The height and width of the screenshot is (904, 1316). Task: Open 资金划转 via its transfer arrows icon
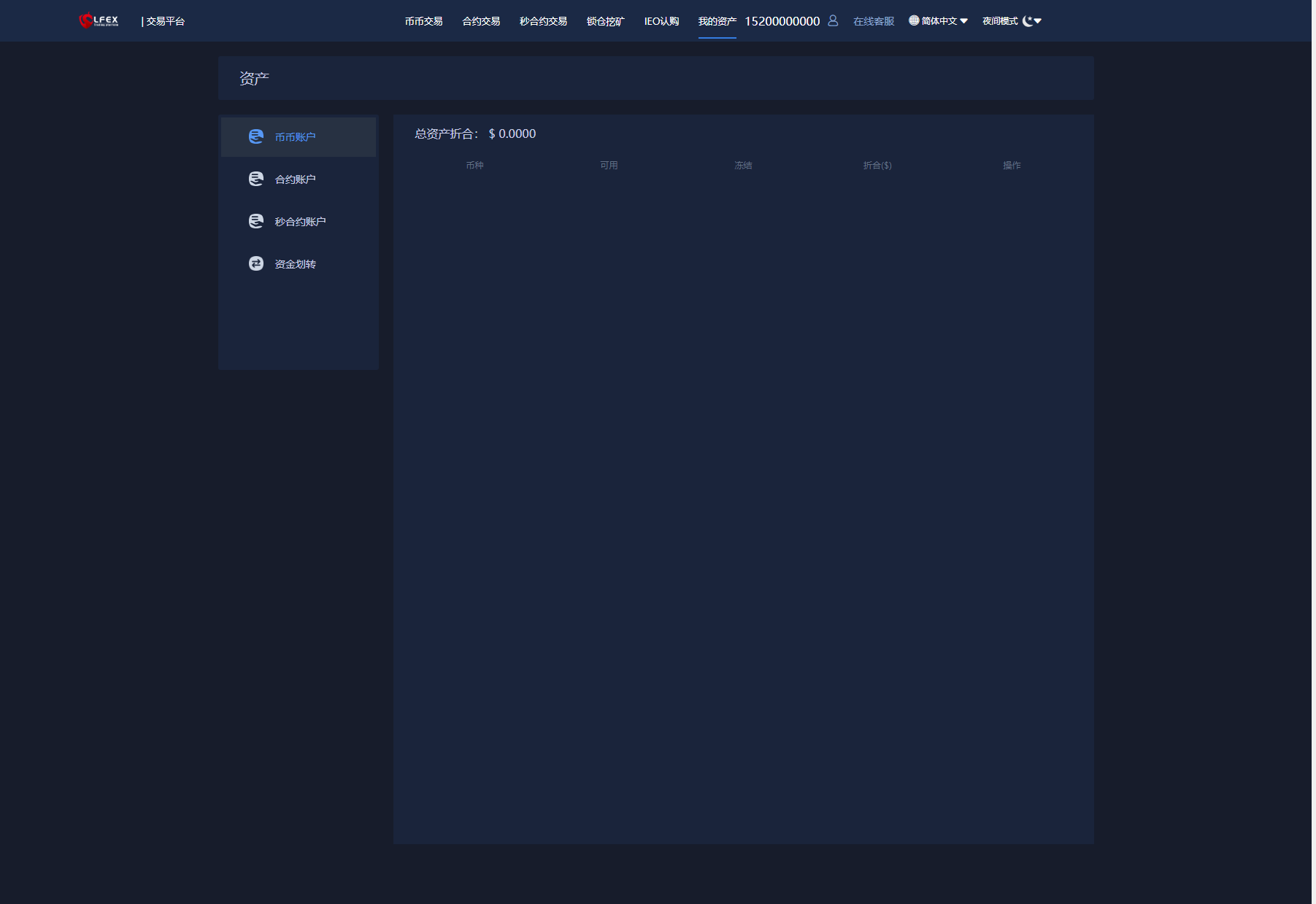click(256, 263)
